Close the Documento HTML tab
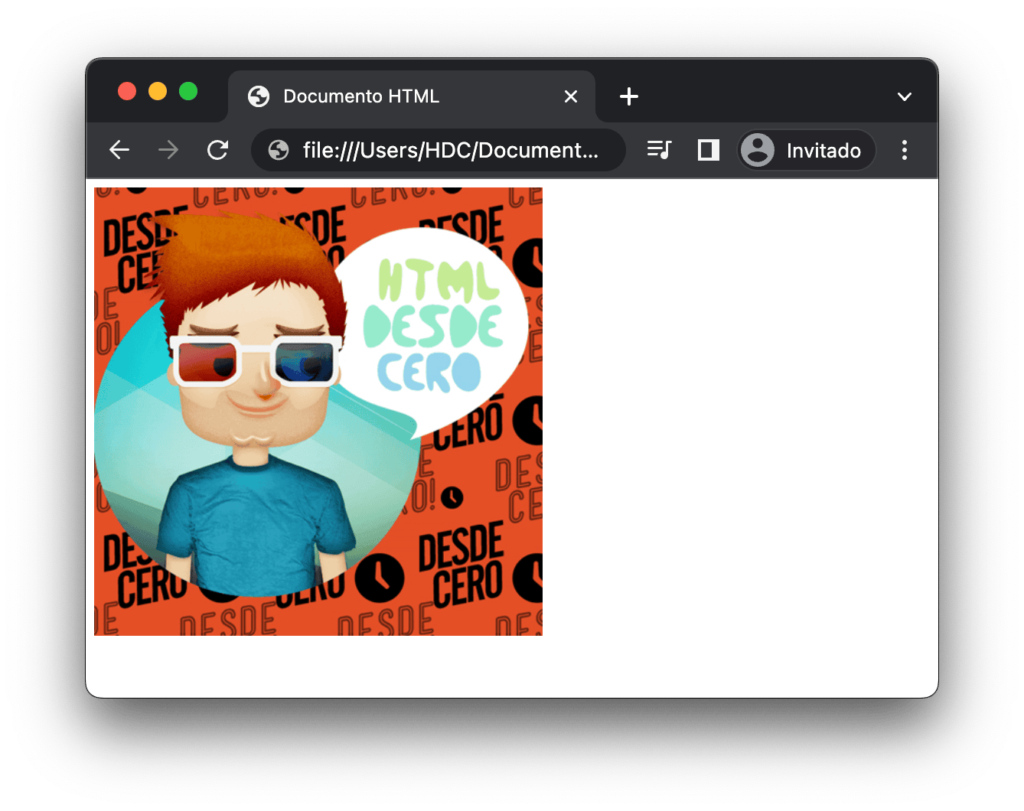The image size is (1024, 811). click(x=571, y=96)
